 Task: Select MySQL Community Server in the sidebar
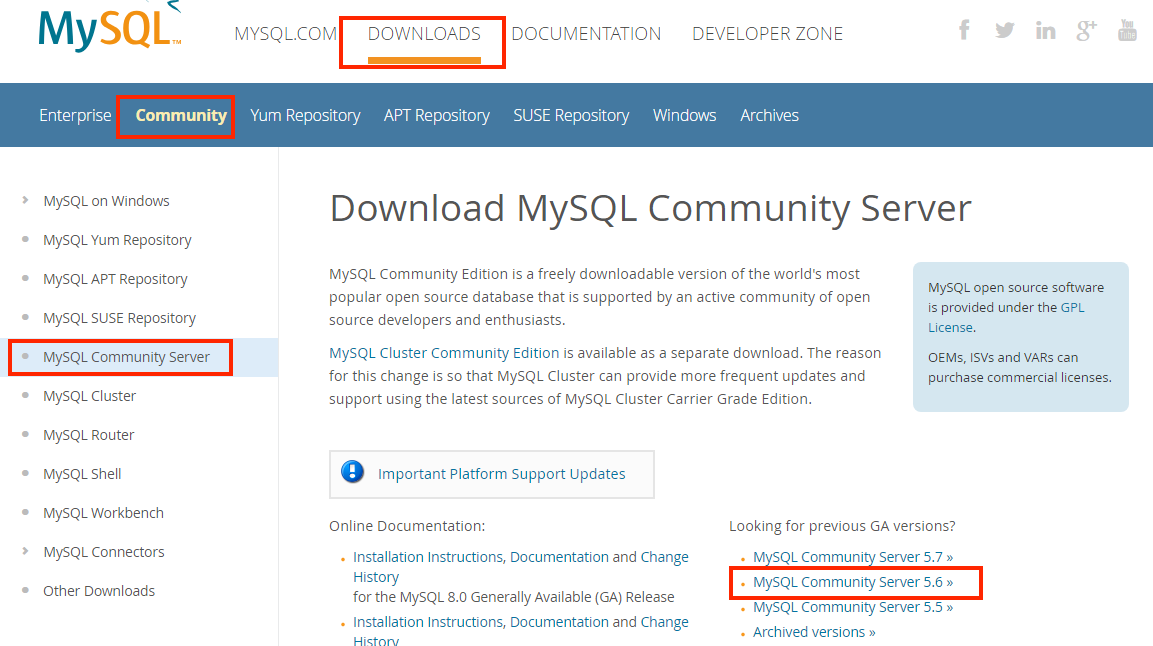tap(126, 356)
